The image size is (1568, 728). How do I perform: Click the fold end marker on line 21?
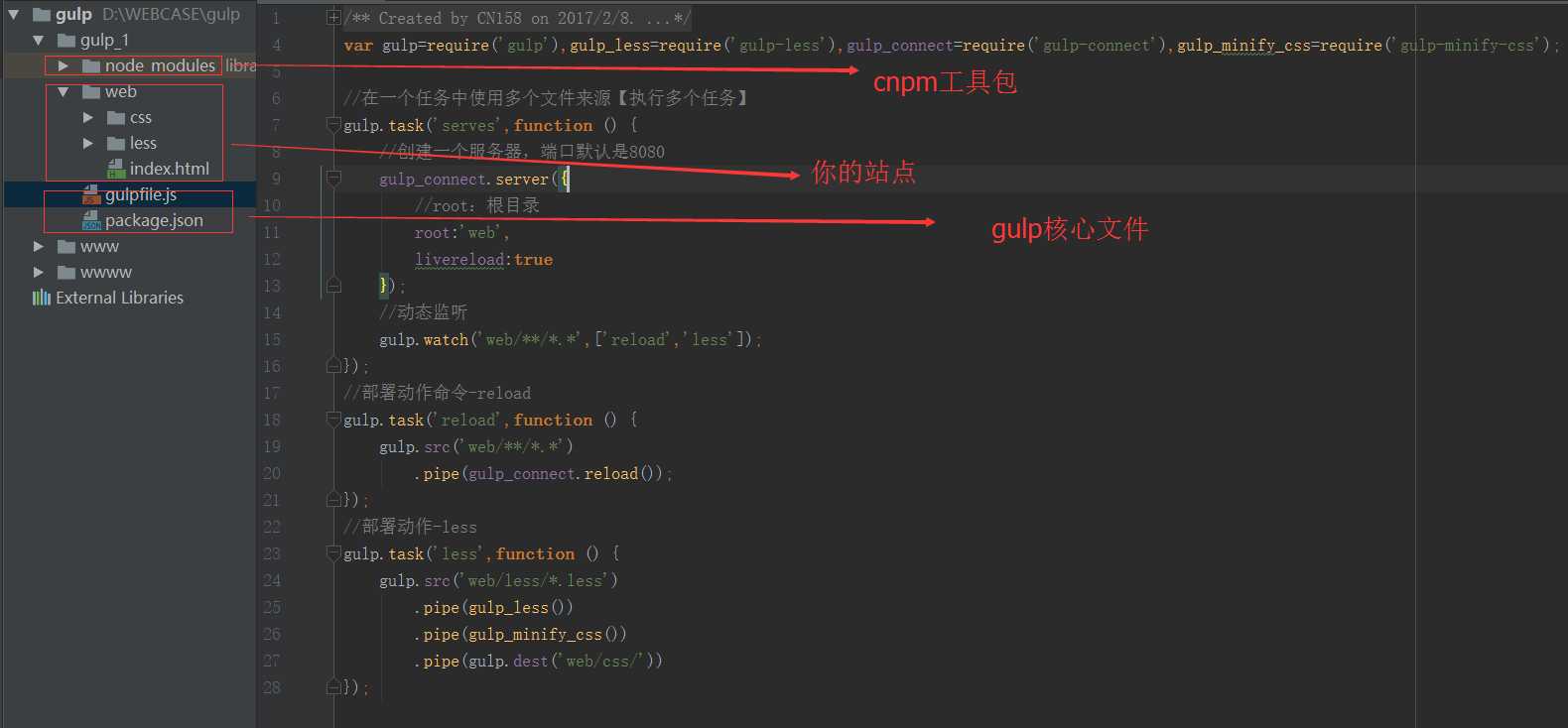[333, 500]
